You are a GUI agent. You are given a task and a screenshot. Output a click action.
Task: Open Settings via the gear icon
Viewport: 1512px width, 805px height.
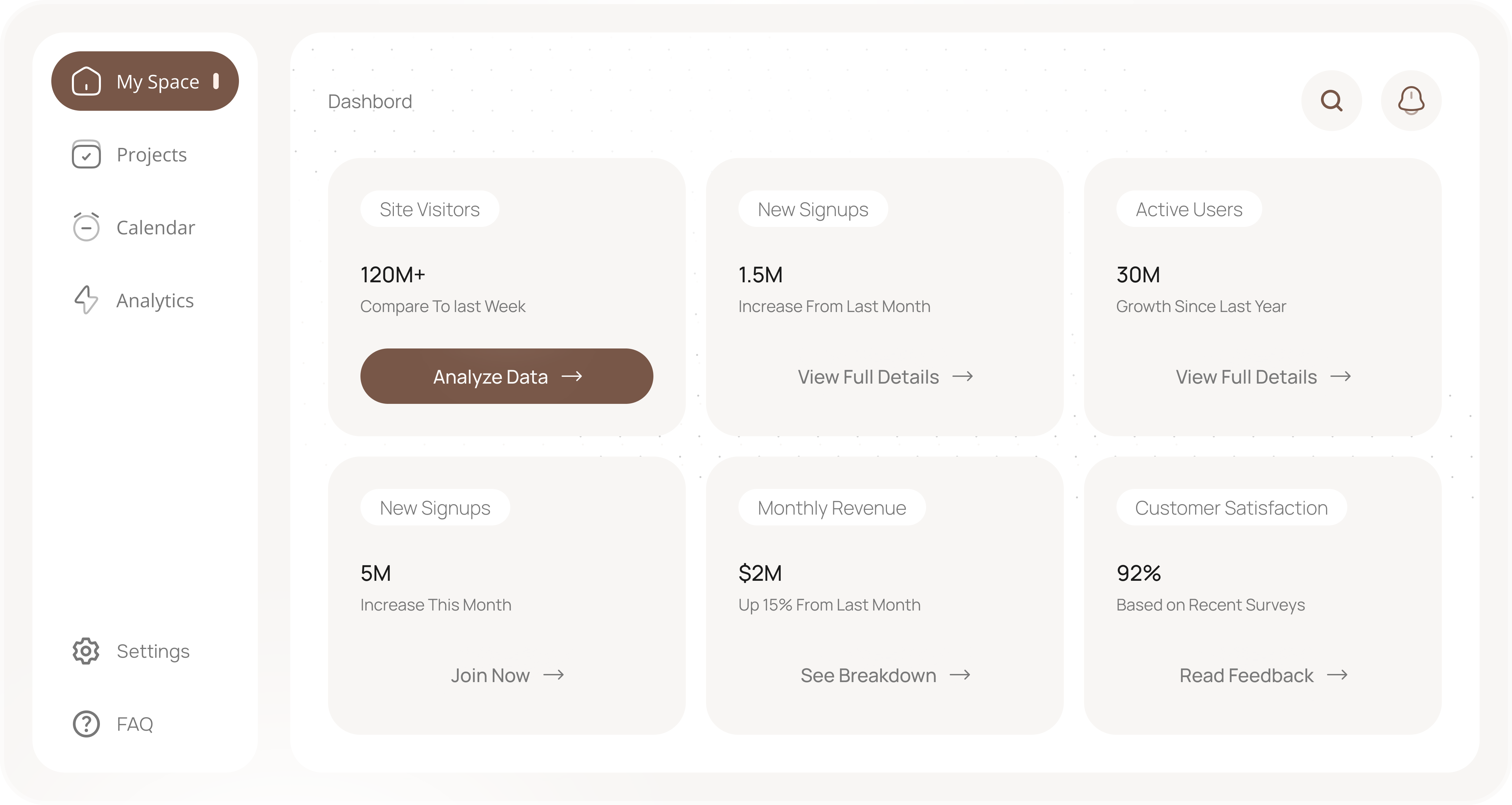tap(86, 651)
